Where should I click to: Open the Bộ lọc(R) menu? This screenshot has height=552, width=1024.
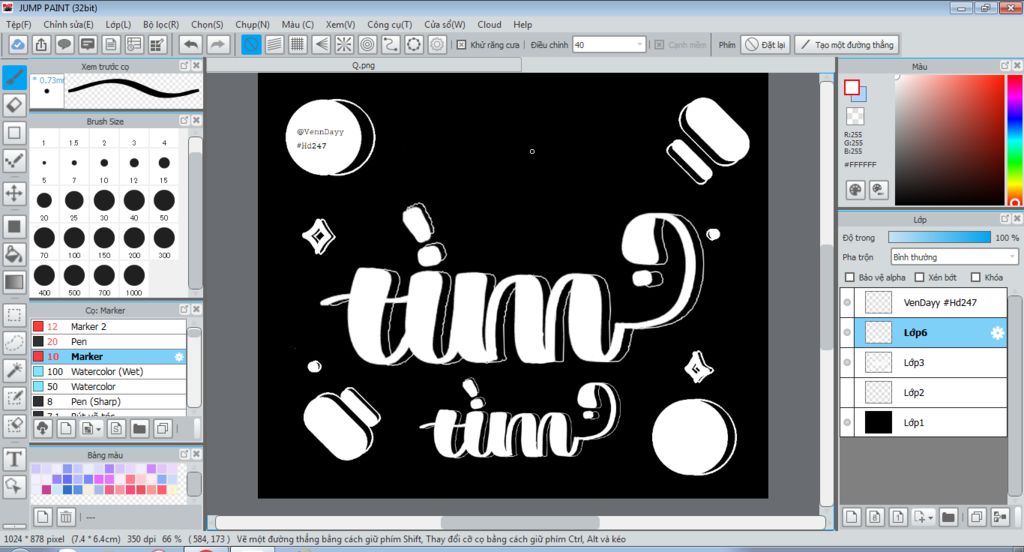[161, 24]
